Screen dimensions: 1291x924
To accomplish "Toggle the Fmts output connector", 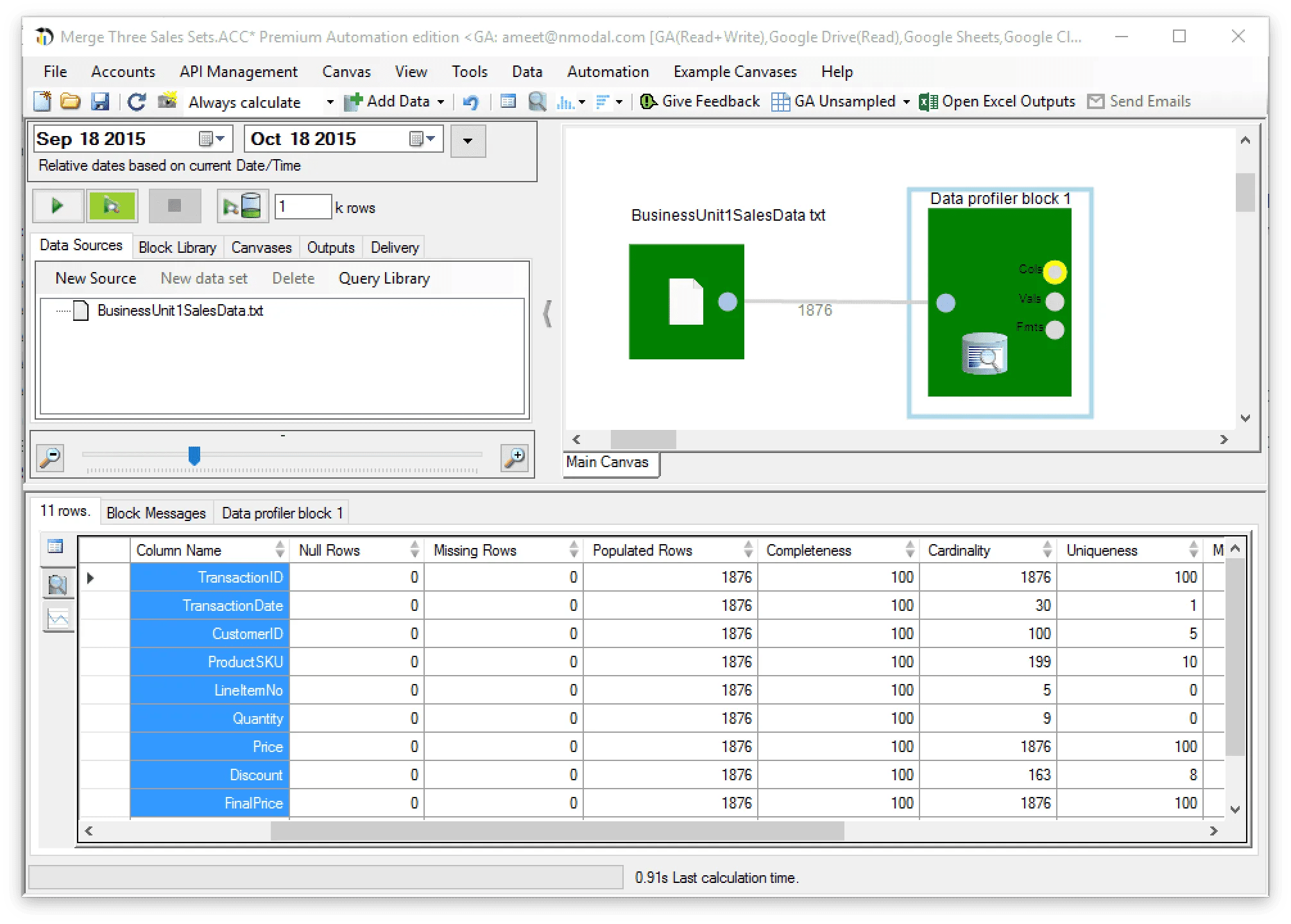I will pyautogui.click(x=1054, y=330).
